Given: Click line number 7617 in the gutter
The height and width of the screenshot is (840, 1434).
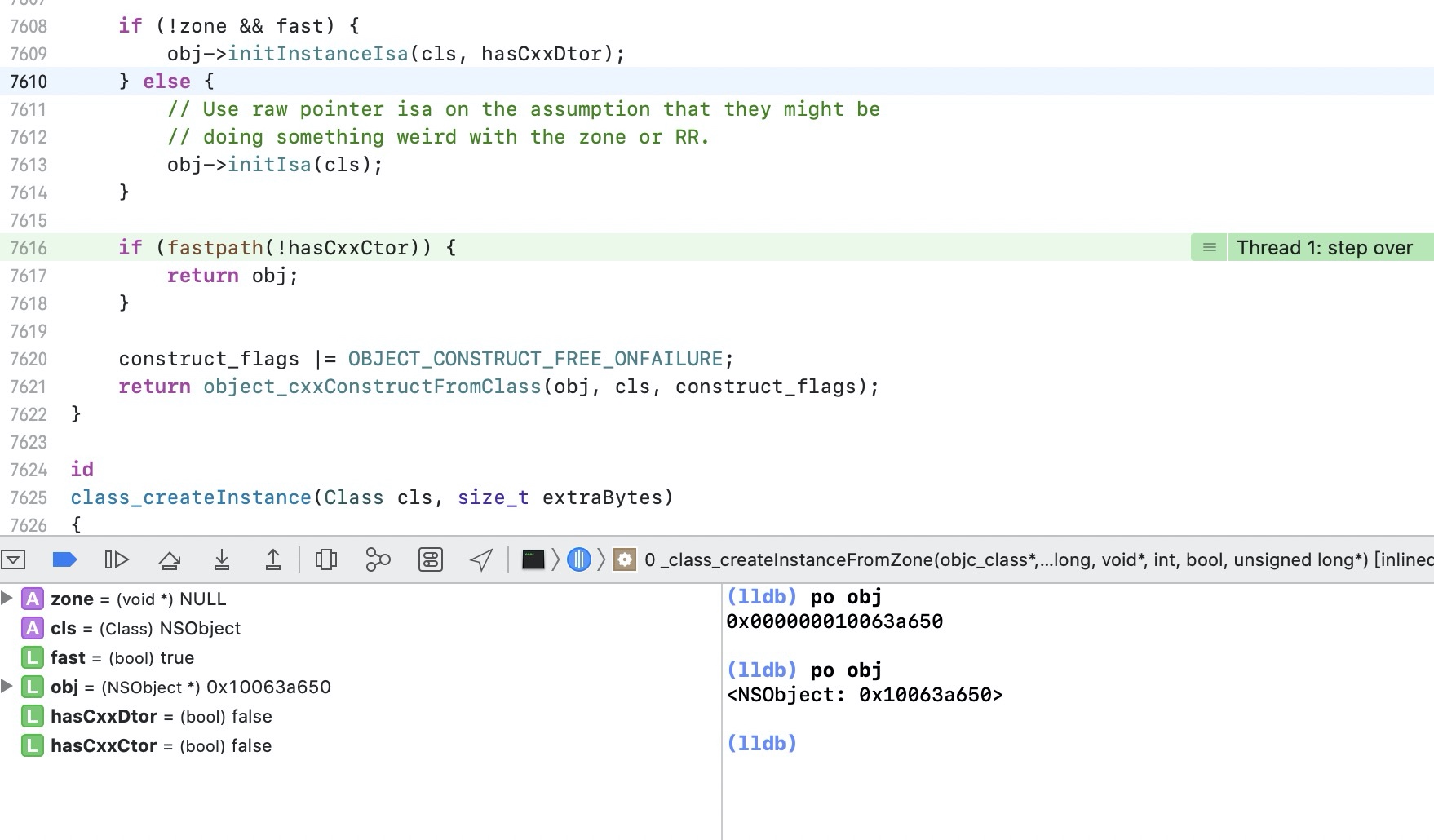Looking at the screenshot, I should tap(29, 276).
